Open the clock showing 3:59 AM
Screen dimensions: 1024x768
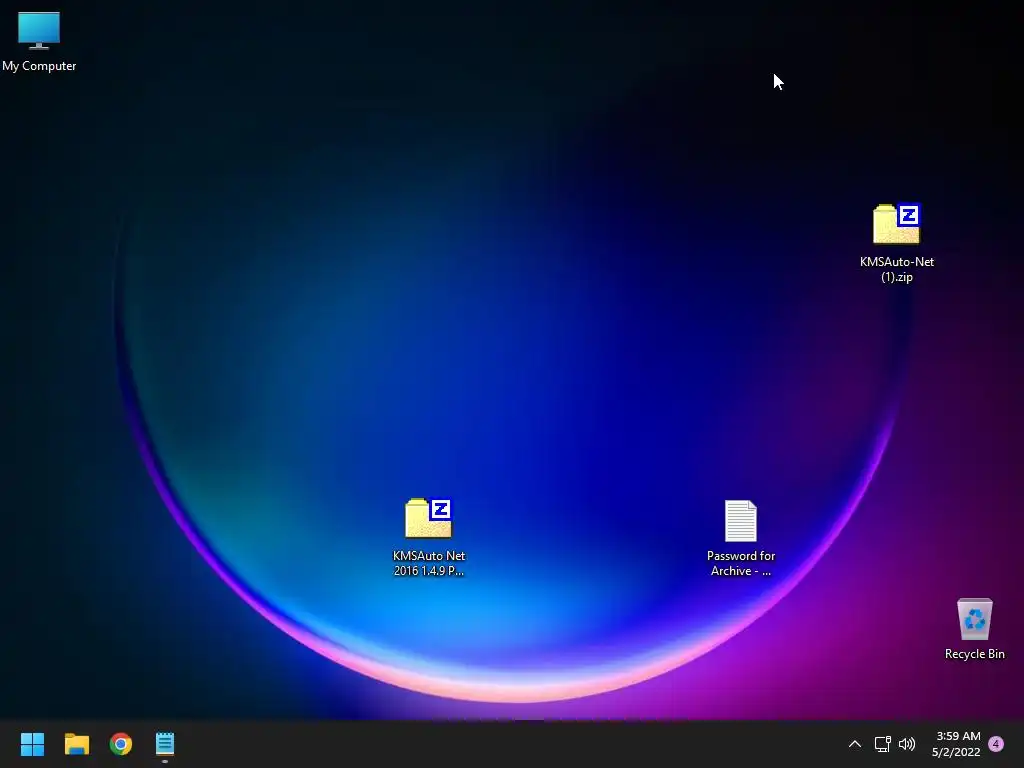point(958,736)
